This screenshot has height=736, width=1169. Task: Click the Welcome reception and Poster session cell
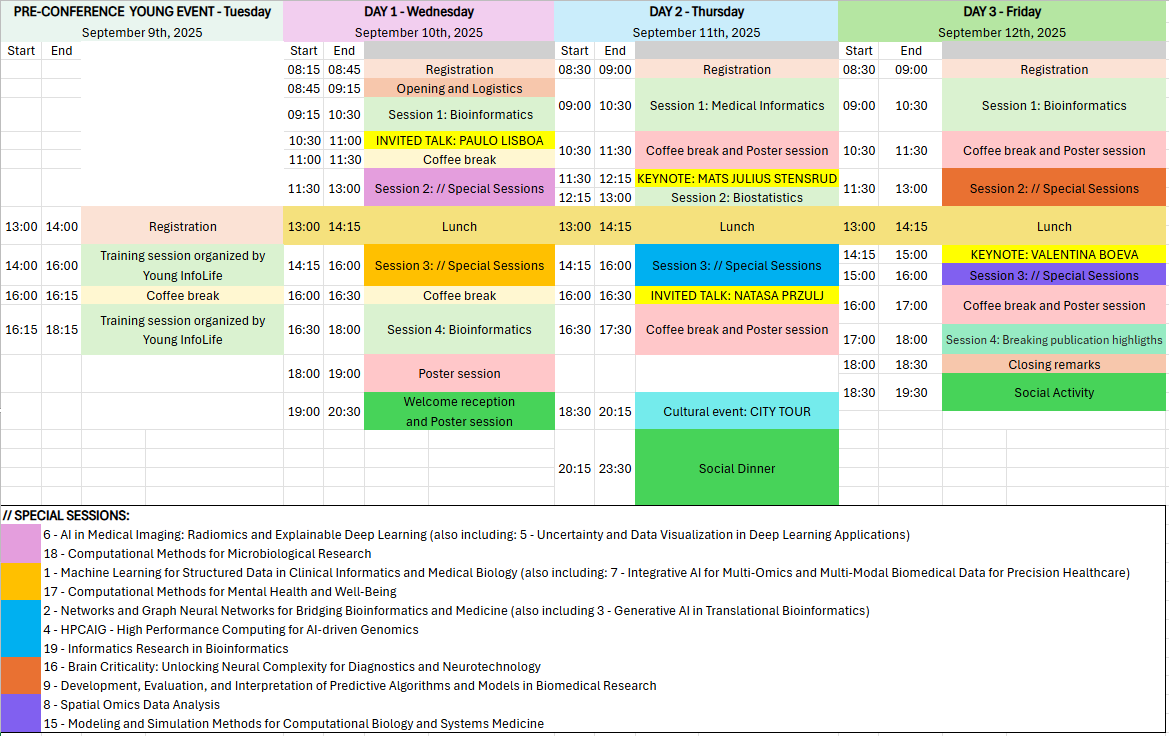pyautogui.click(x=459, y=411)
